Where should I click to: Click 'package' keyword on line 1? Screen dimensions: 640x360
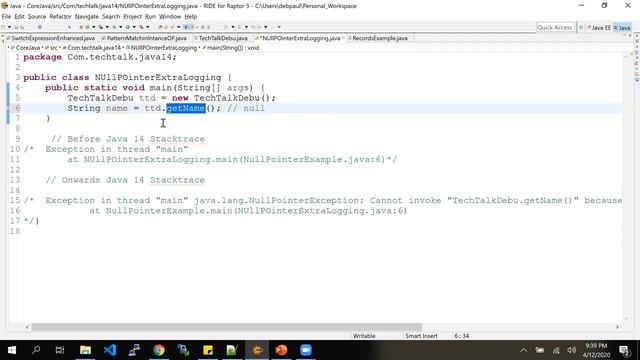[42, 57]
